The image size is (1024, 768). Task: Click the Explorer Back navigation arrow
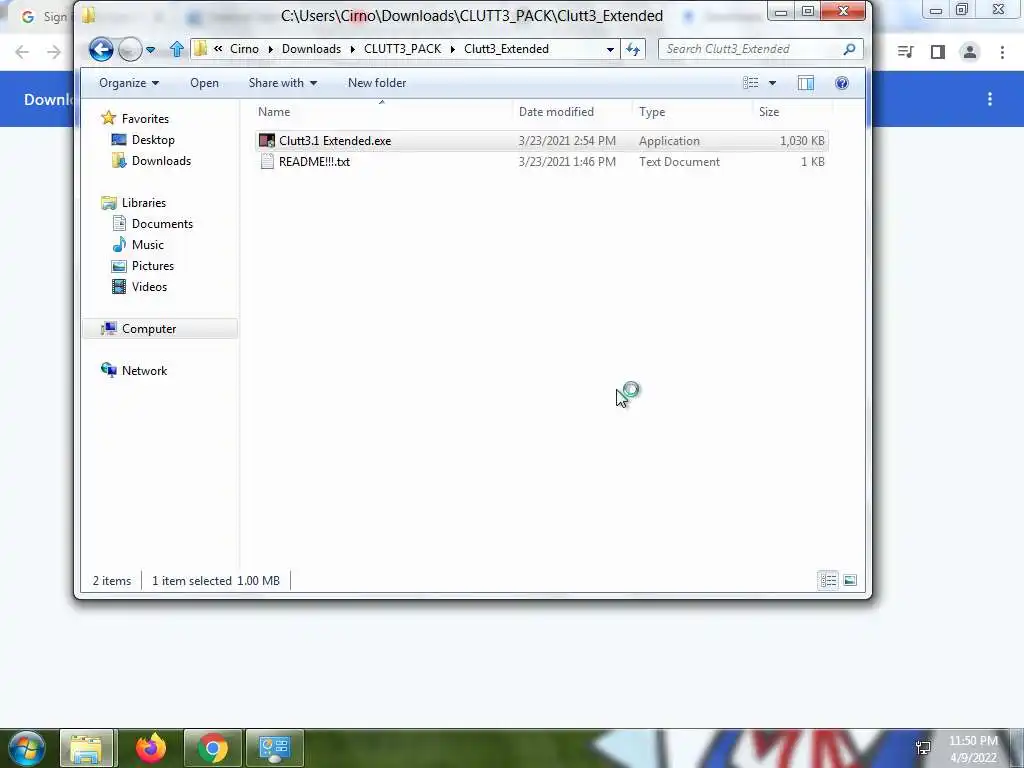(x=101, y=49)
